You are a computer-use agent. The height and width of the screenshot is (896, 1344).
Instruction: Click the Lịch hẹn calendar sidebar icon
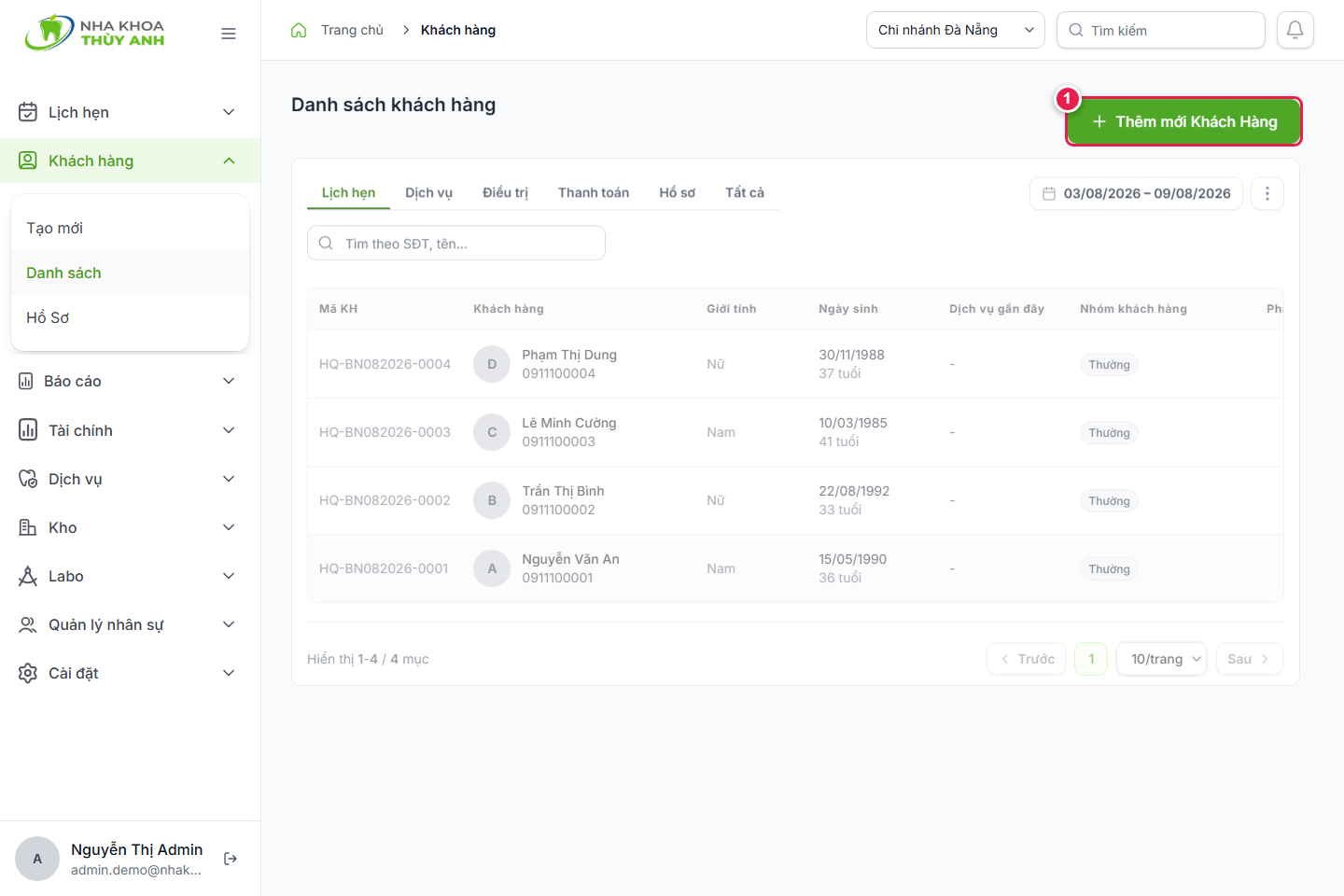pyautogui.click(x=28, y=112)
